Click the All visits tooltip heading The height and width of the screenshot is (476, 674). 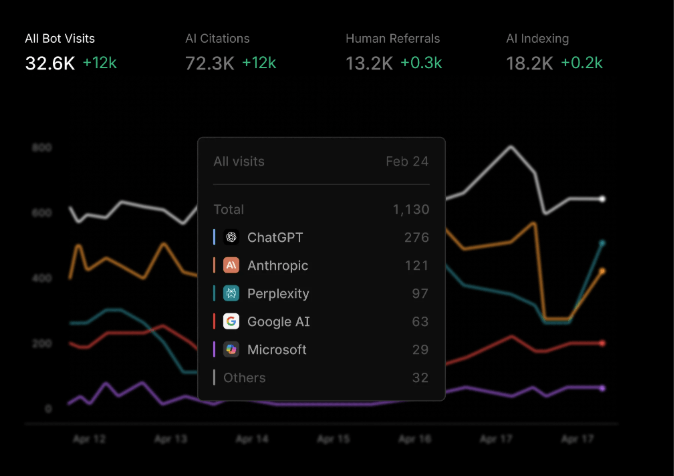tap(239, 161)
